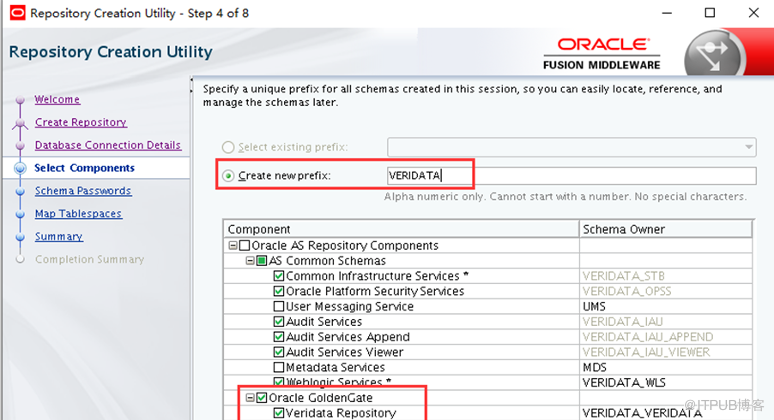Uncheck the Oracle GoldenGate checkbox
The width and height of the screenshot is (774, 420).
(262, 398)
